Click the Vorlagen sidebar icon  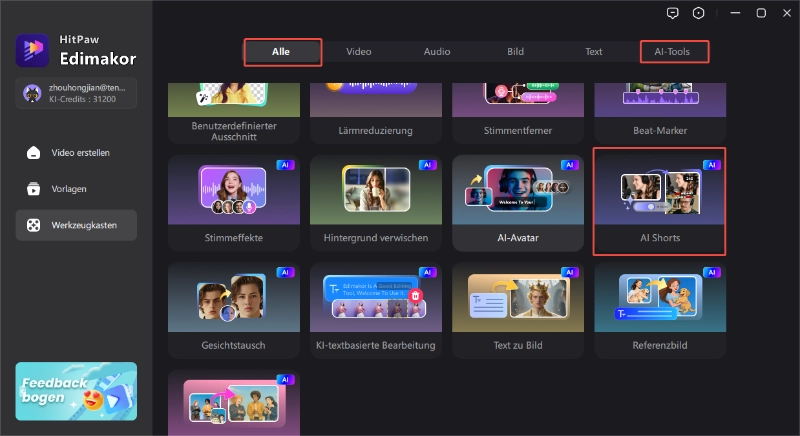33,189
